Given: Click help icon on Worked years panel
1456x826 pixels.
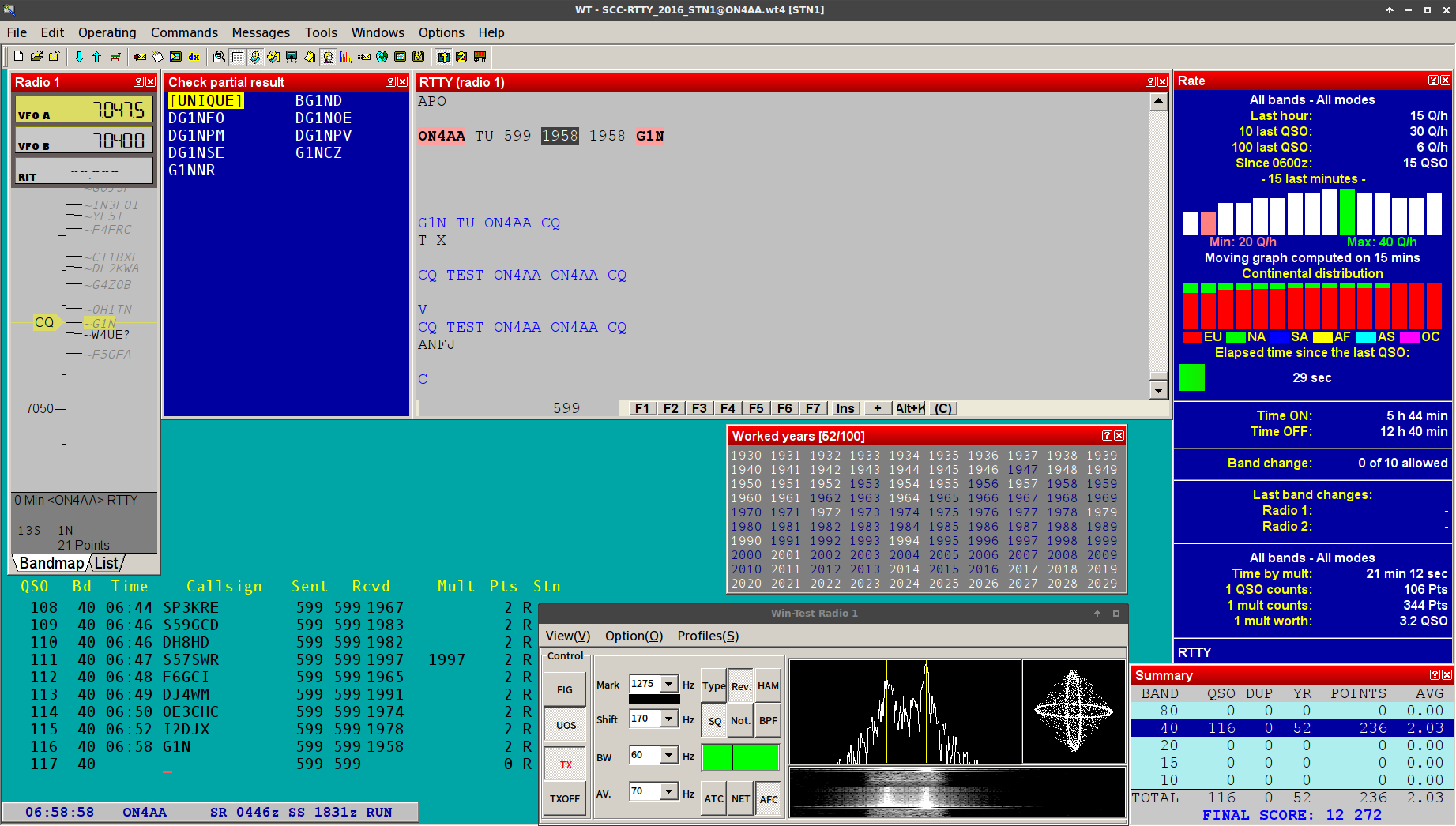Looking at the screenshot, I should [x=1107, y=436].
